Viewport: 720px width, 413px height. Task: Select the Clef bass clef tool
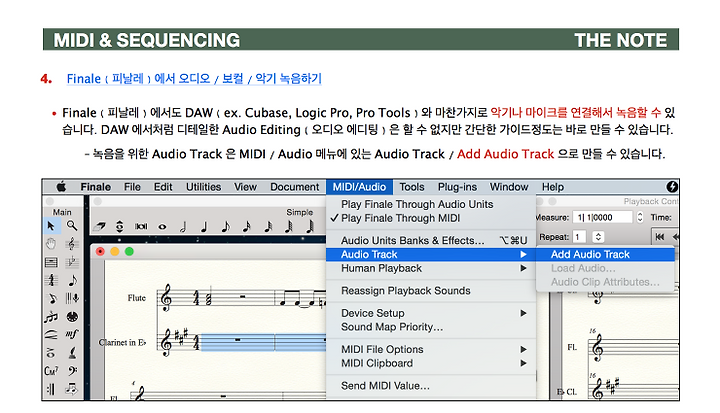click(72, 371)
